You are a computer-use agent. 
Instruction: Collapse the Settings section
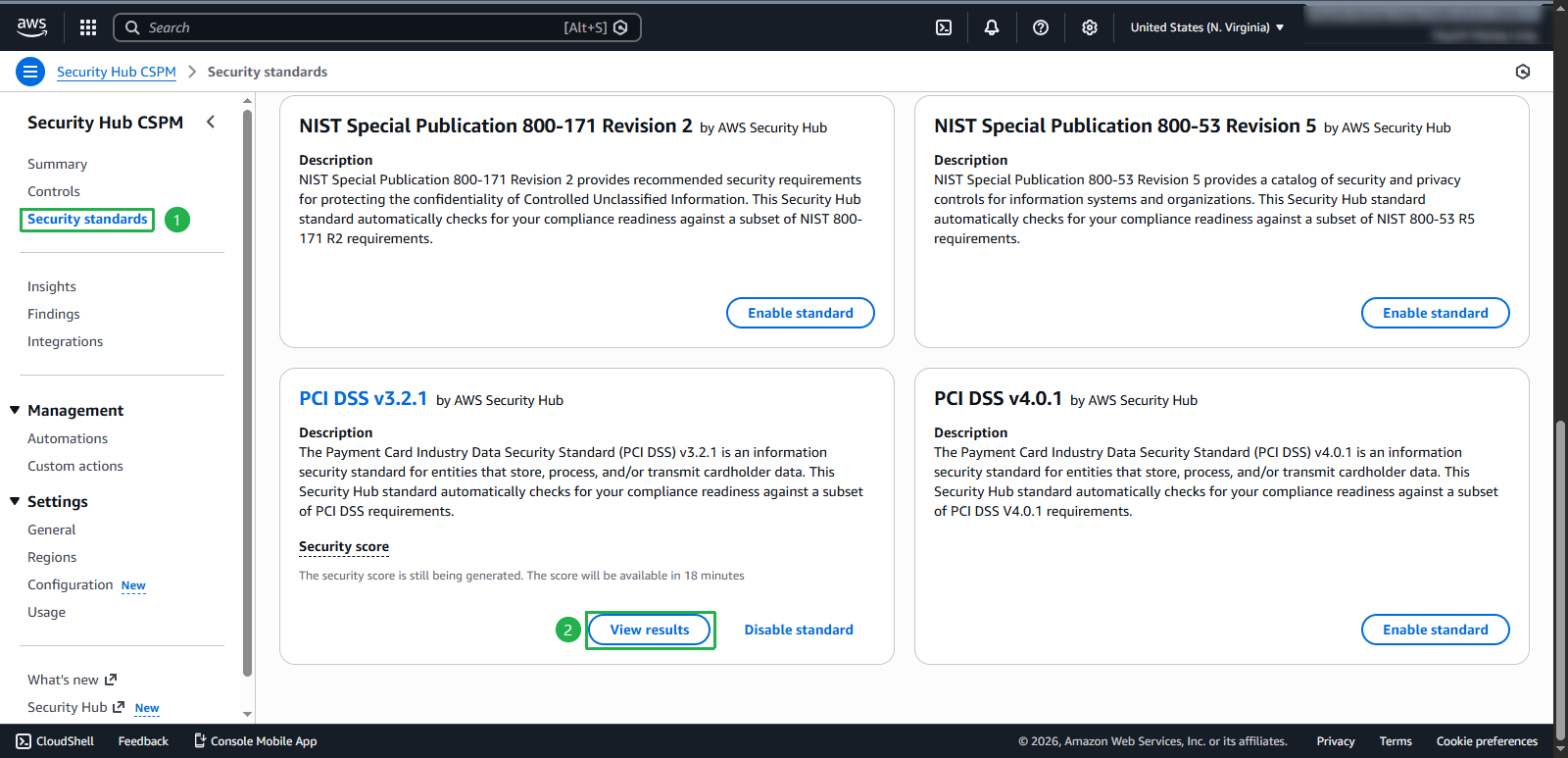[15, 501]
